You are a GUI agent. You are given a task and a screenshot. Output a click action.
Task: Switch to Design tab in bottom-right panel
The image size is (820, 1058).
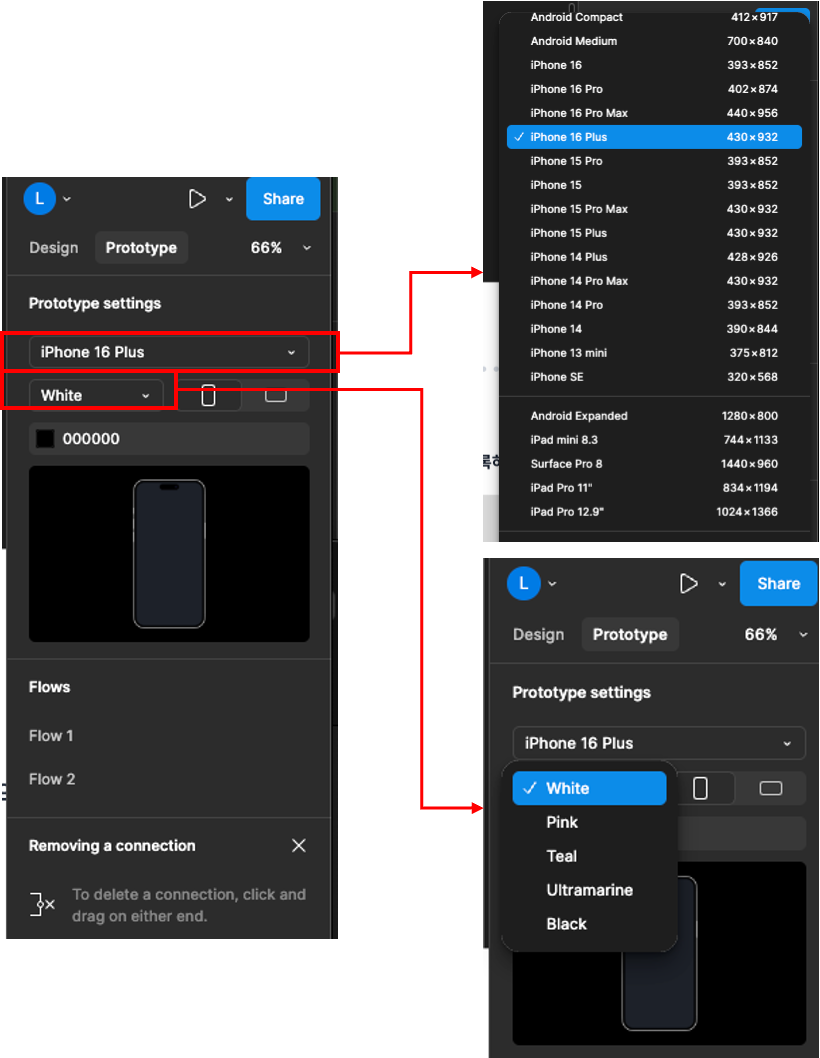[x=539, y=634]
